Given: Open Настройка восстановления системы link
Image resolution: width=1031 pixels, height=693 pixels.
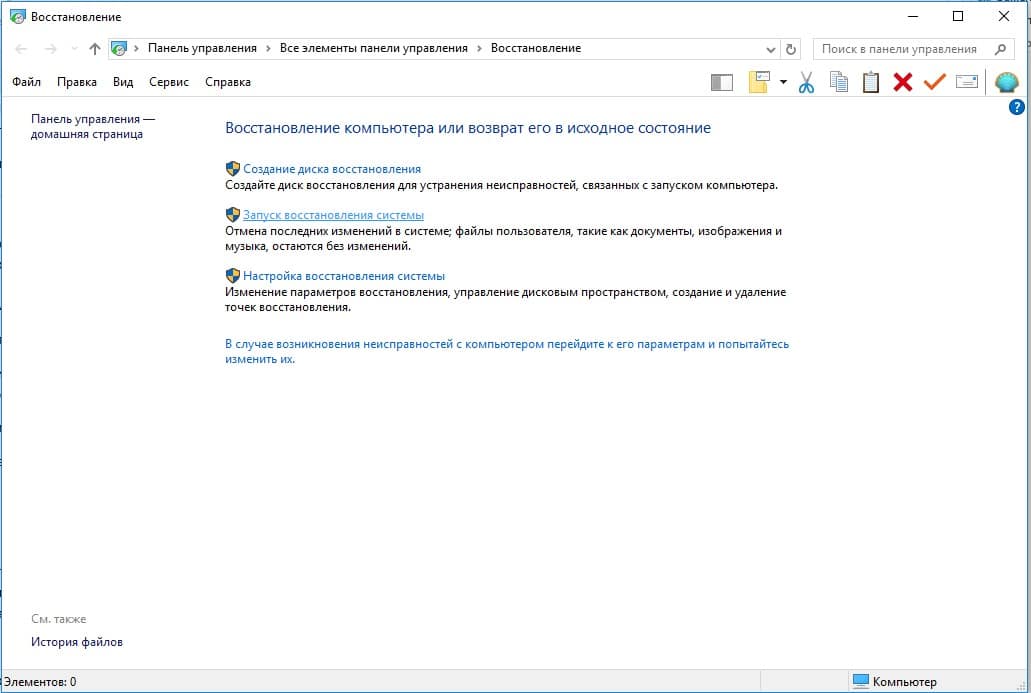Looking at the screenshot, I should 344,276.
